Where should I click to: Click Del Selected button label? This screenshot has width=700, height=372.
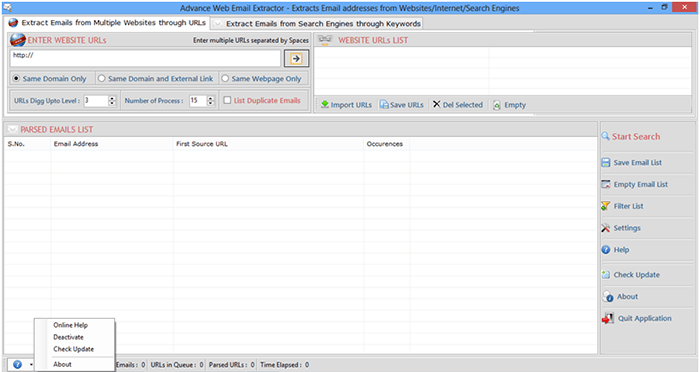(462, 104)
